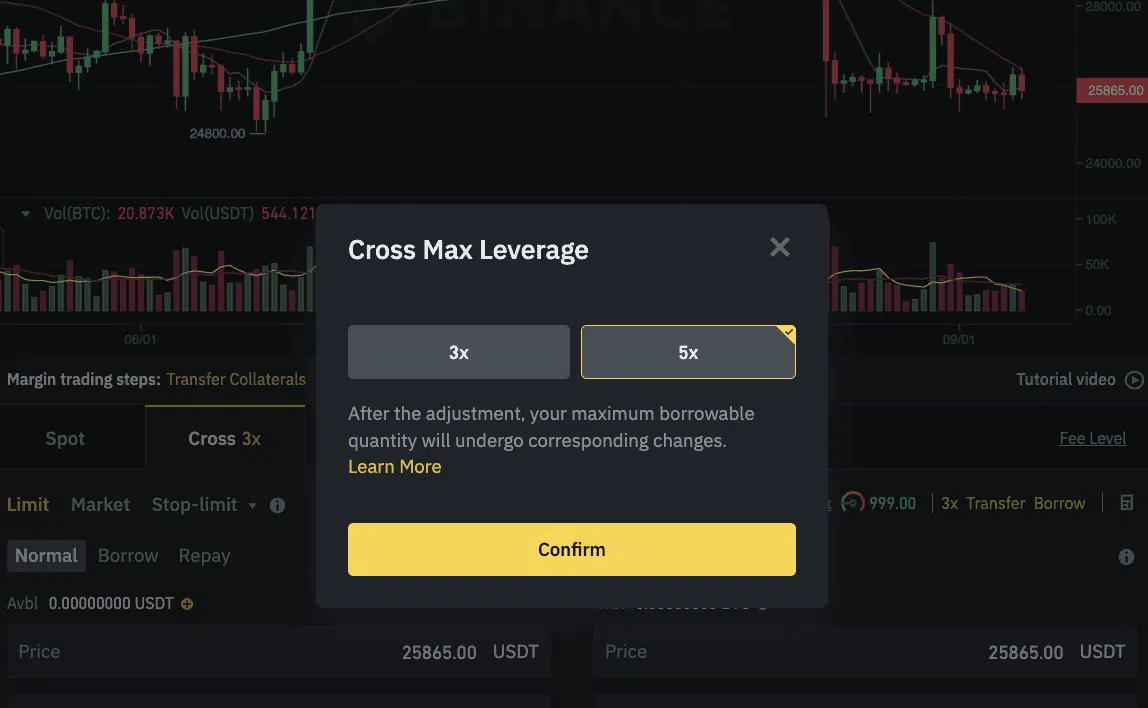Switch to the Spot tab
This screenshot has width=1148, height=708.
click(x=65, y=439)
